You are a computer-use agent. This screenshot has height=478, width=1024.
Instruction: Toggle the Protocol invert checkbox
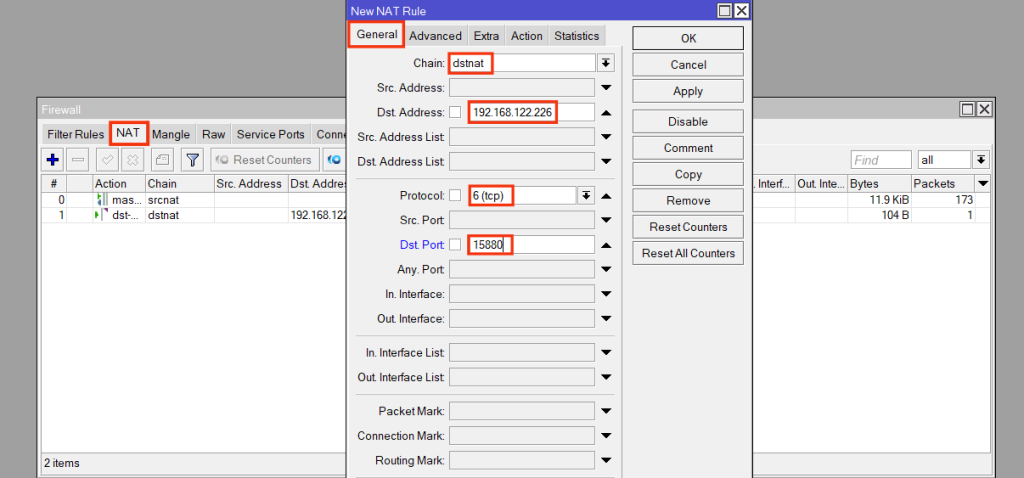pyautogui.click(x=455, y=195)
